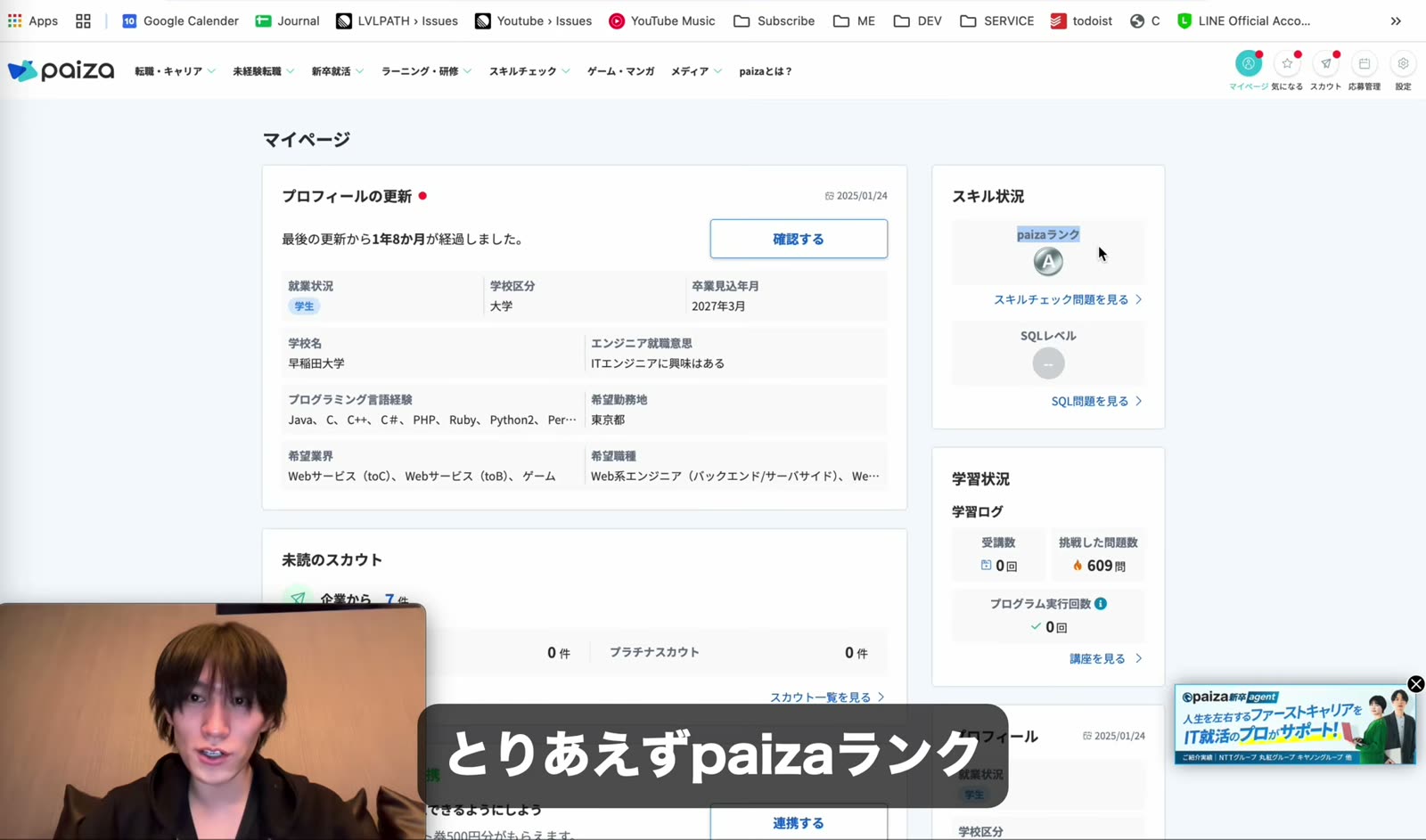Open 講座を見る link

(x=1105, y=658)
